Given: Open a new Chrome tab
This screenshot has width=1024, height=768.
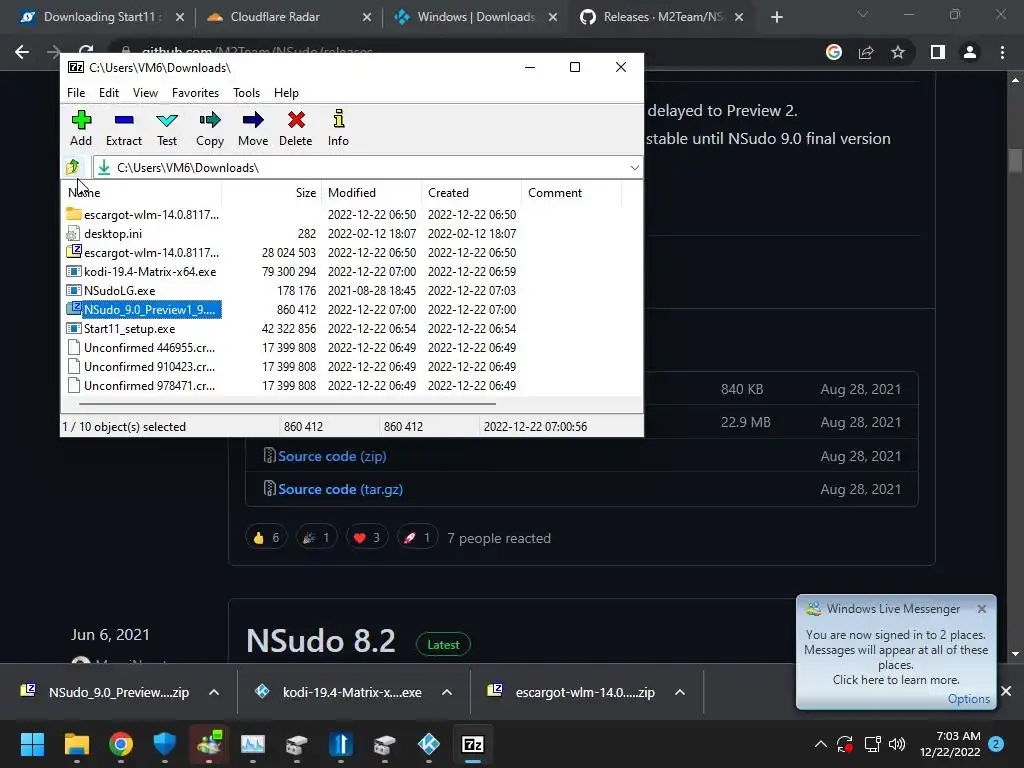Looking at the screenshot, I should [776, 18].
